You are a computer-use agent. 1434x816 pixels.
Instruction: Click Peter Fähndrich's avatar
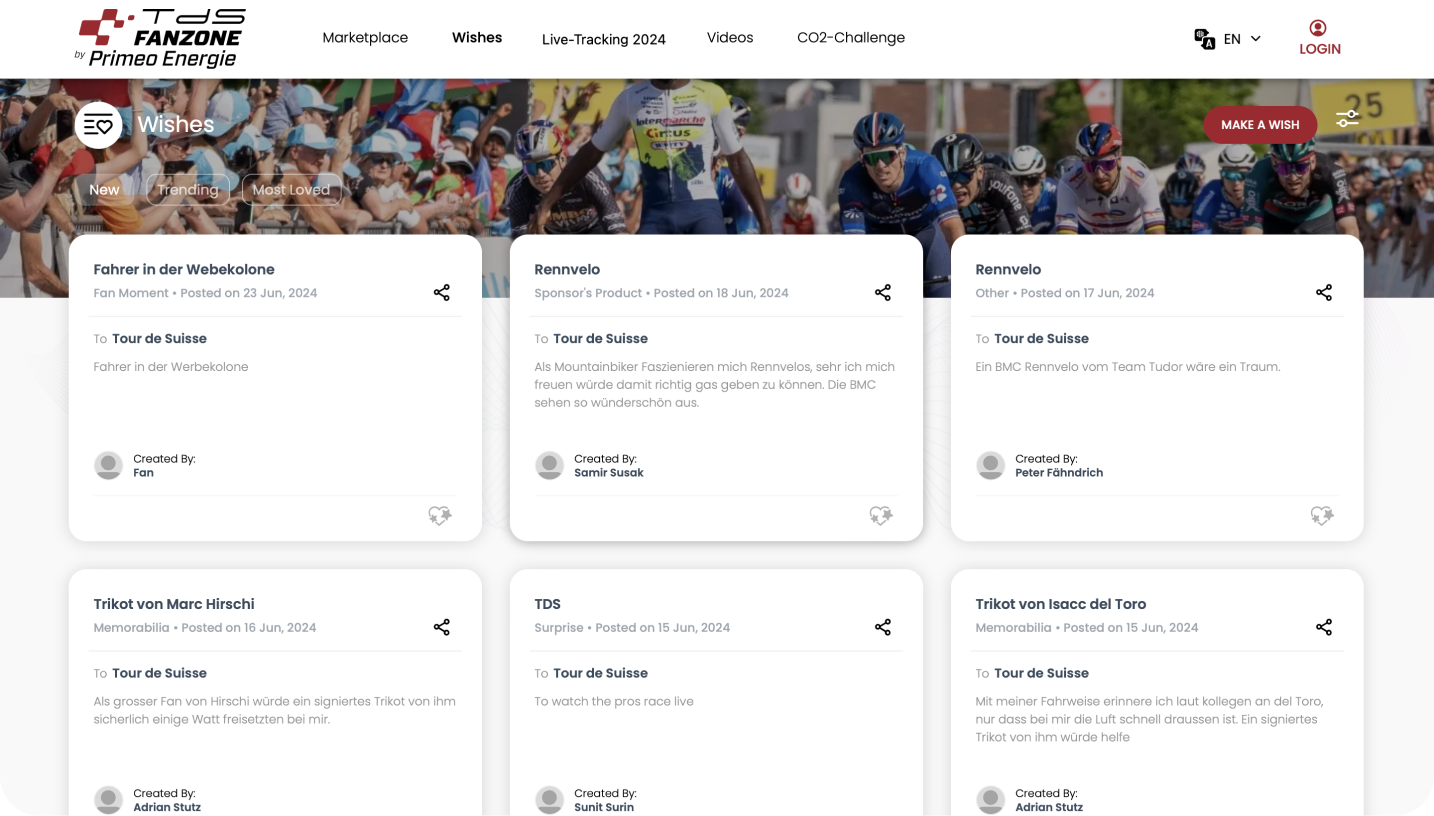(x=990, y=465)
